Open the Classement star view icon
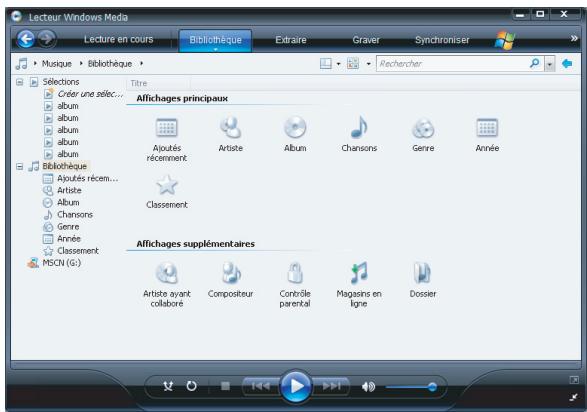This screenshot has width=587, height=412. 167,185
